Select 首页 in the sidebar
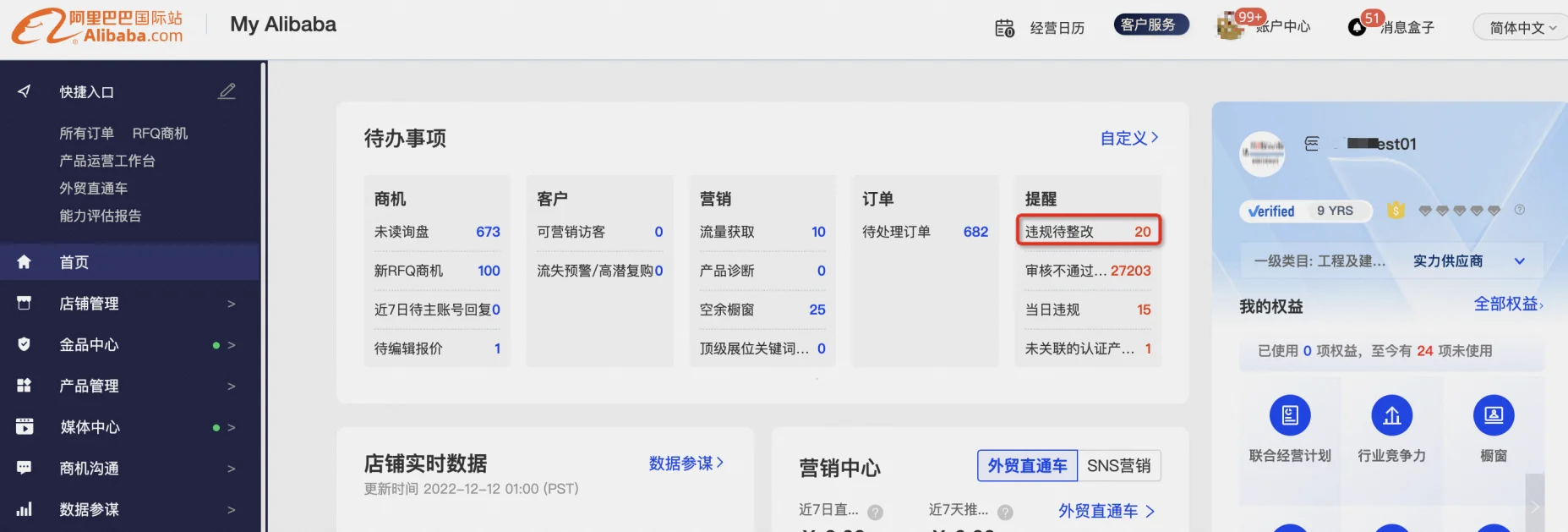 [x=129, y=262]
